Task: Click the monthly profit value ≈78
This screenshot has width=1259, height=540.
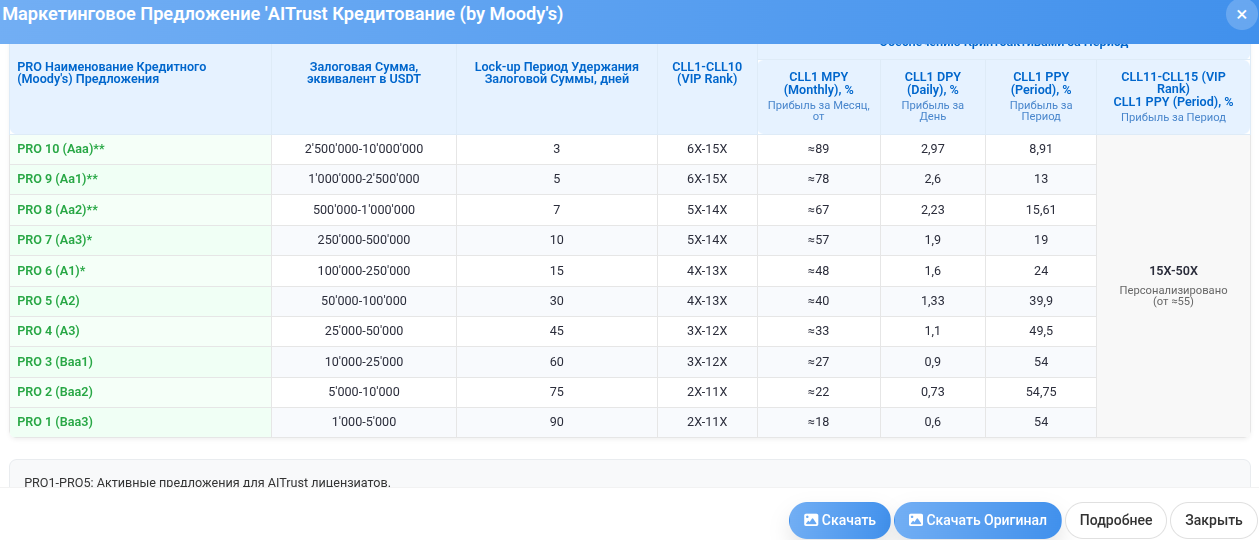Action: tap(818, 179)
